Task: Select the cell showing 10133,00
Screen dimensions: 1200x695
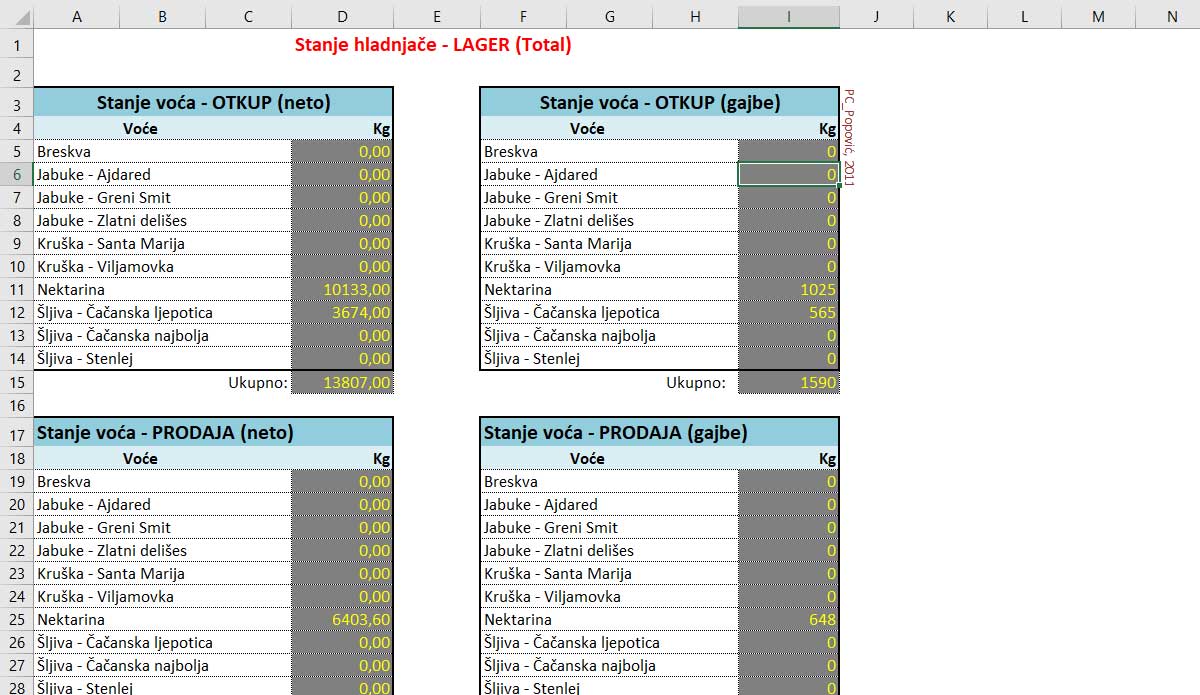Action: 343,290
